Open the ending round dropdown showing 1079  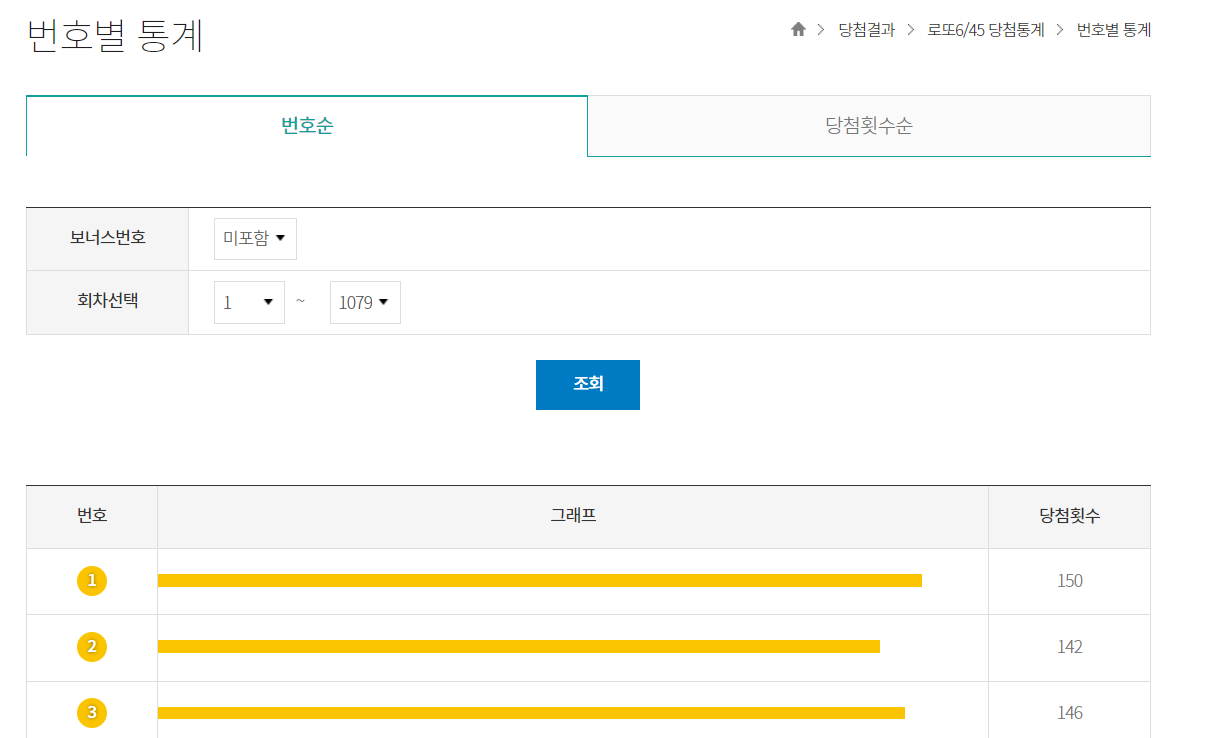point(364,302)
